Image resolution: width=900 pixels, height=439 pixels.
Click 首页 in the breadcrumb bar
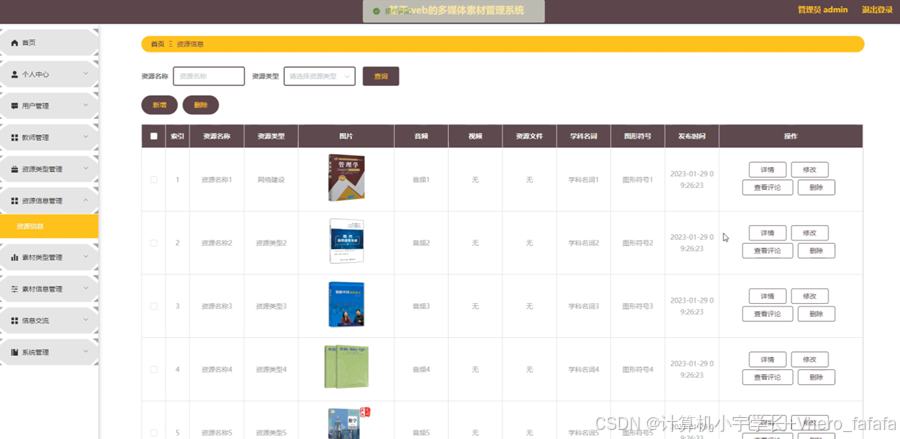(x=157, y=44)
